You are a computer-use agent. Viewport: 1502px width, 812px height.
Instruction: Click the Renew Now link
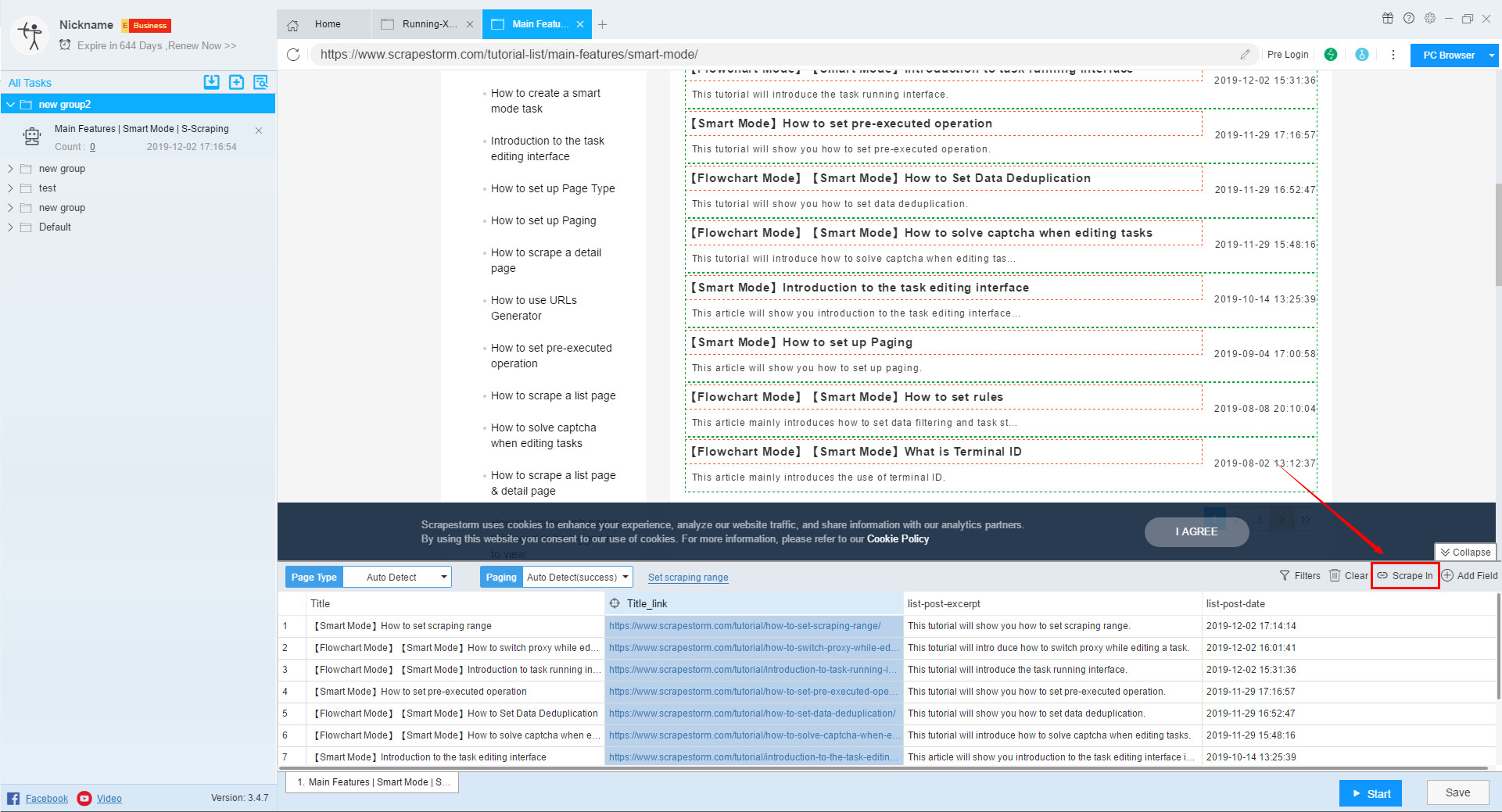pos(202,45)
